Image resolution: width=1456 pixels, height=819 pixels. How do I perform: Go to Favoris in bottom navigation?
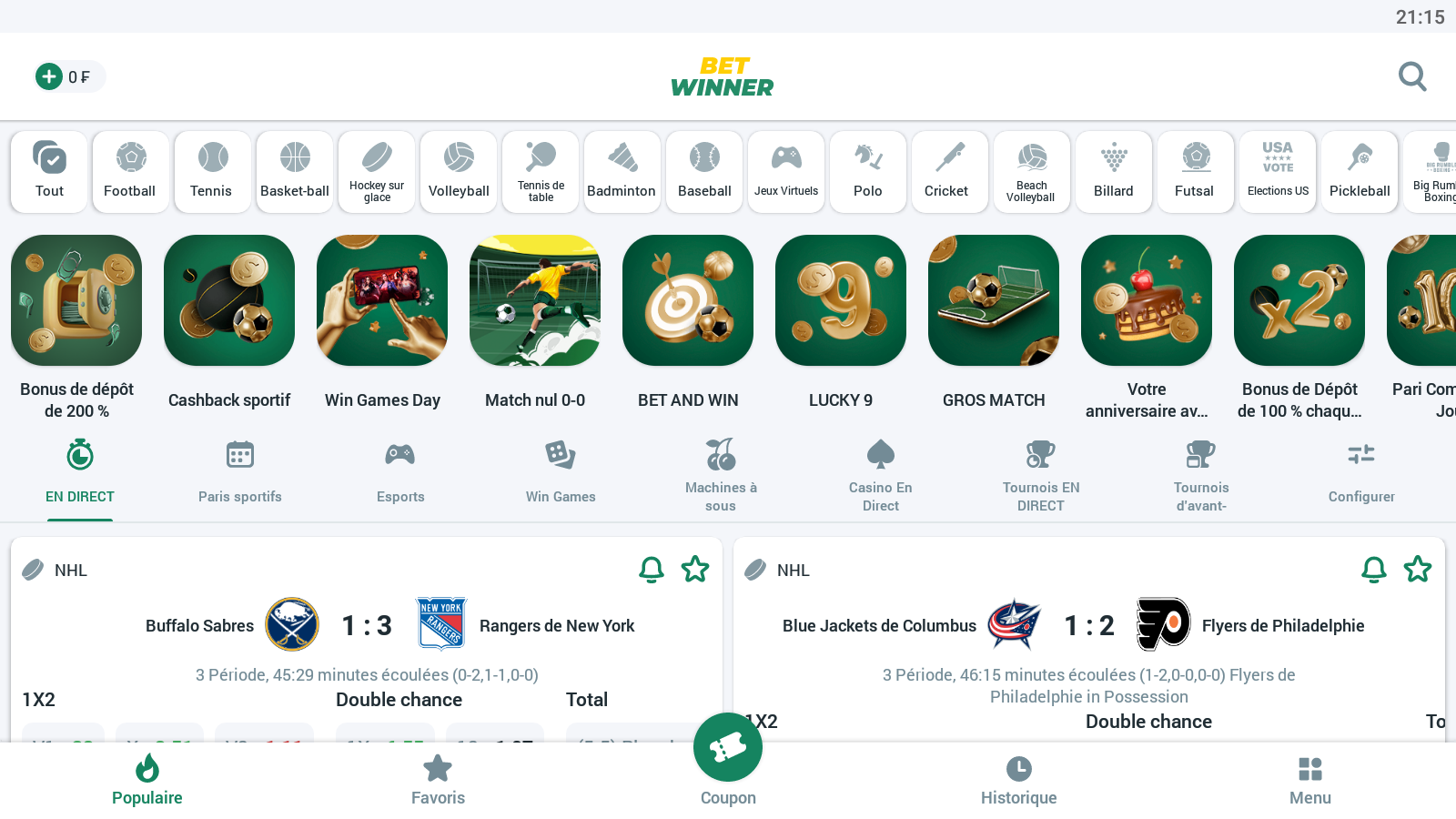tap(438, 782)
